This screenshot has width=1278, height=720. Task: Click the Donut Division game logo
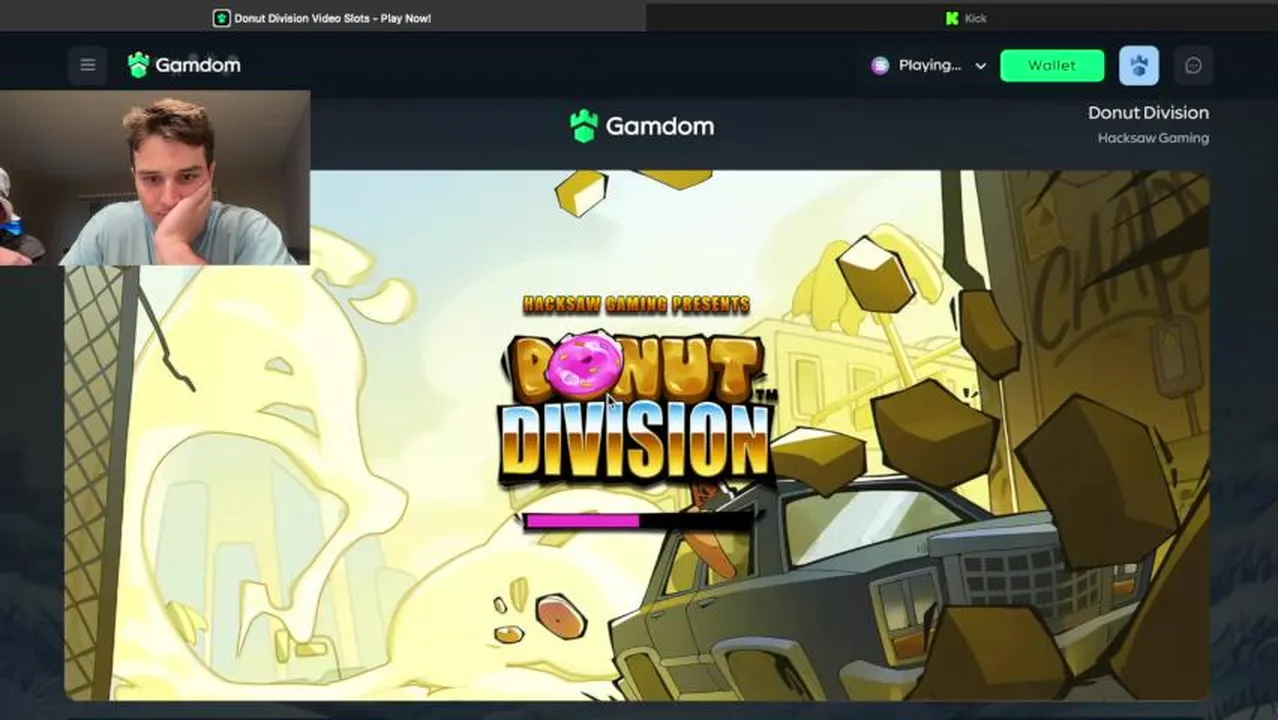click(x=637, y=407)
